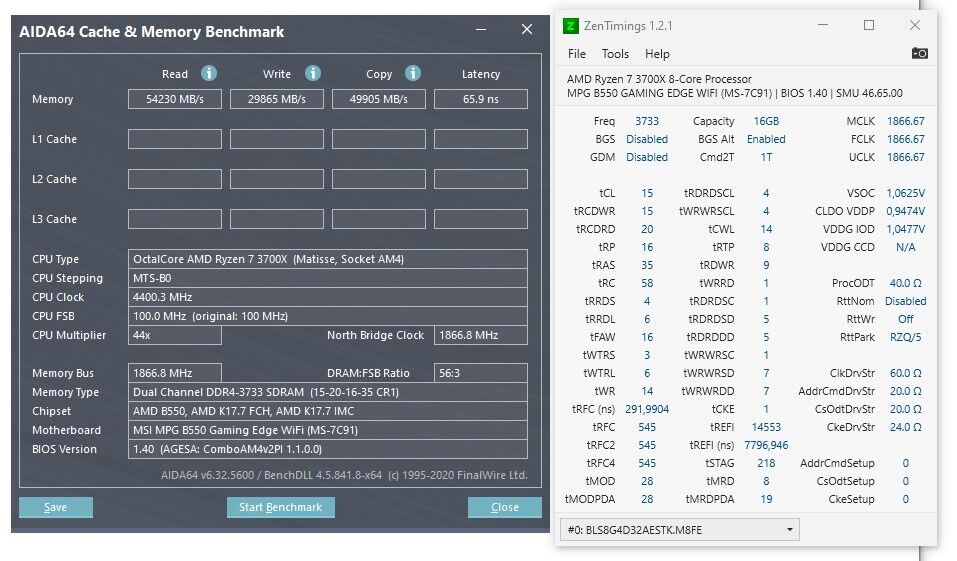
Task: Open the memory module dropdown BLS8G4D32AESTK.M8FE
Action: click(680, 530)
